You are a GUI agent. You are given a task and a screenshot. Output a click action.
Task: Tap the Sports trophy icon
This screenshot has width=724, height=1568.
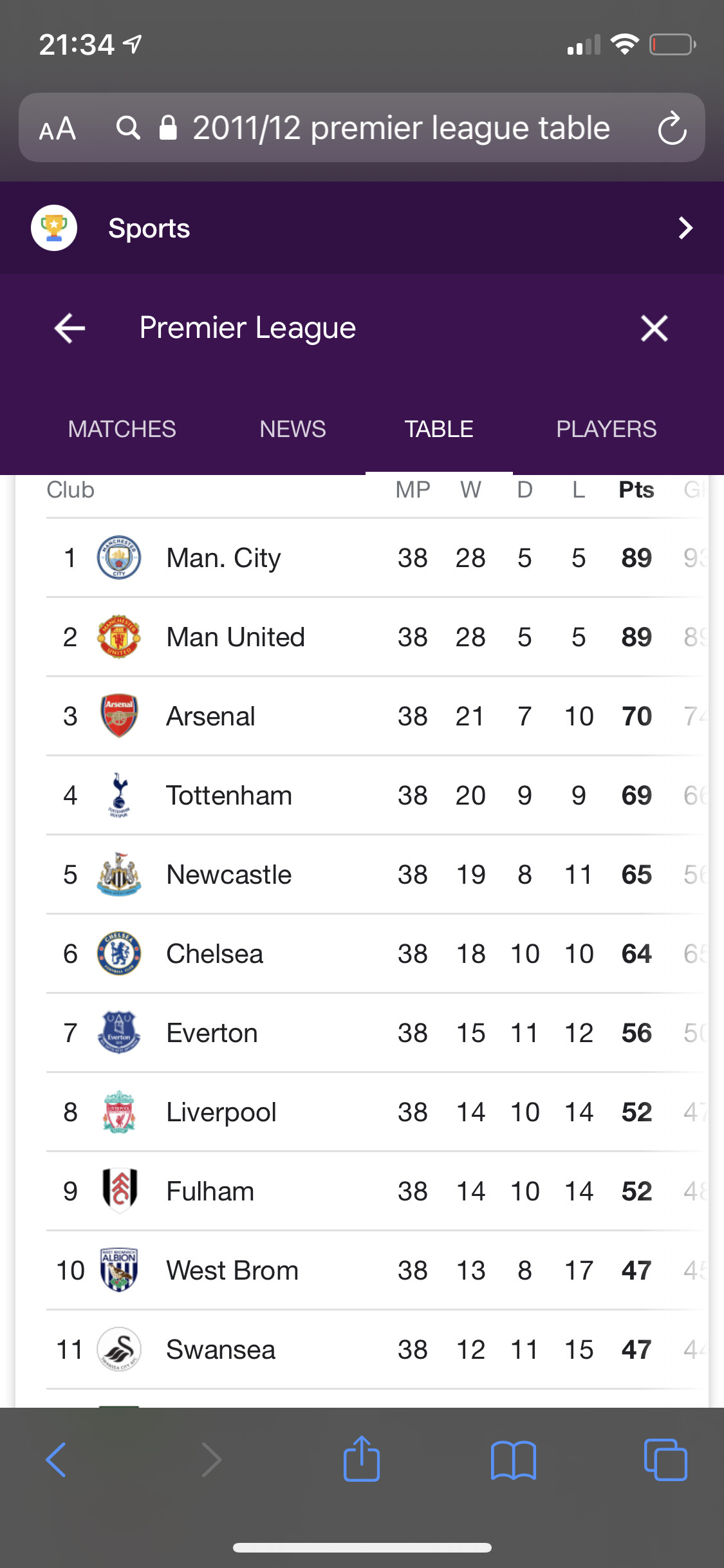pos(54,228)
